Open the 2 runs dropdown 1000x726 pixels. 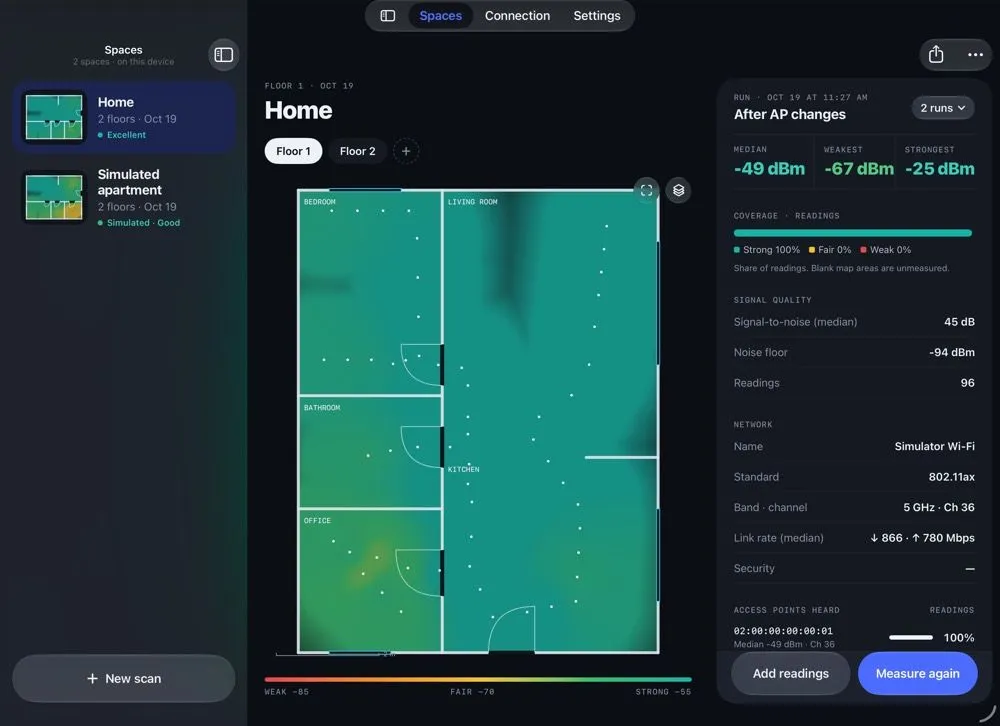click(x=943, y=108)
